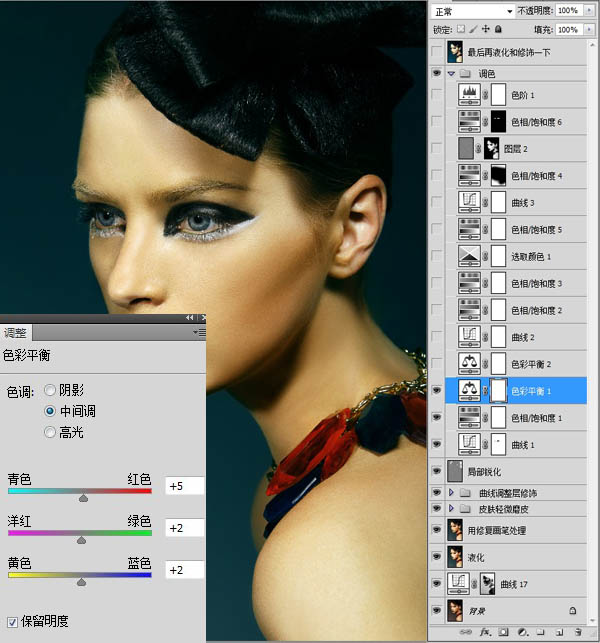Select the 曲线 1 curves adjustment icon

469,445
